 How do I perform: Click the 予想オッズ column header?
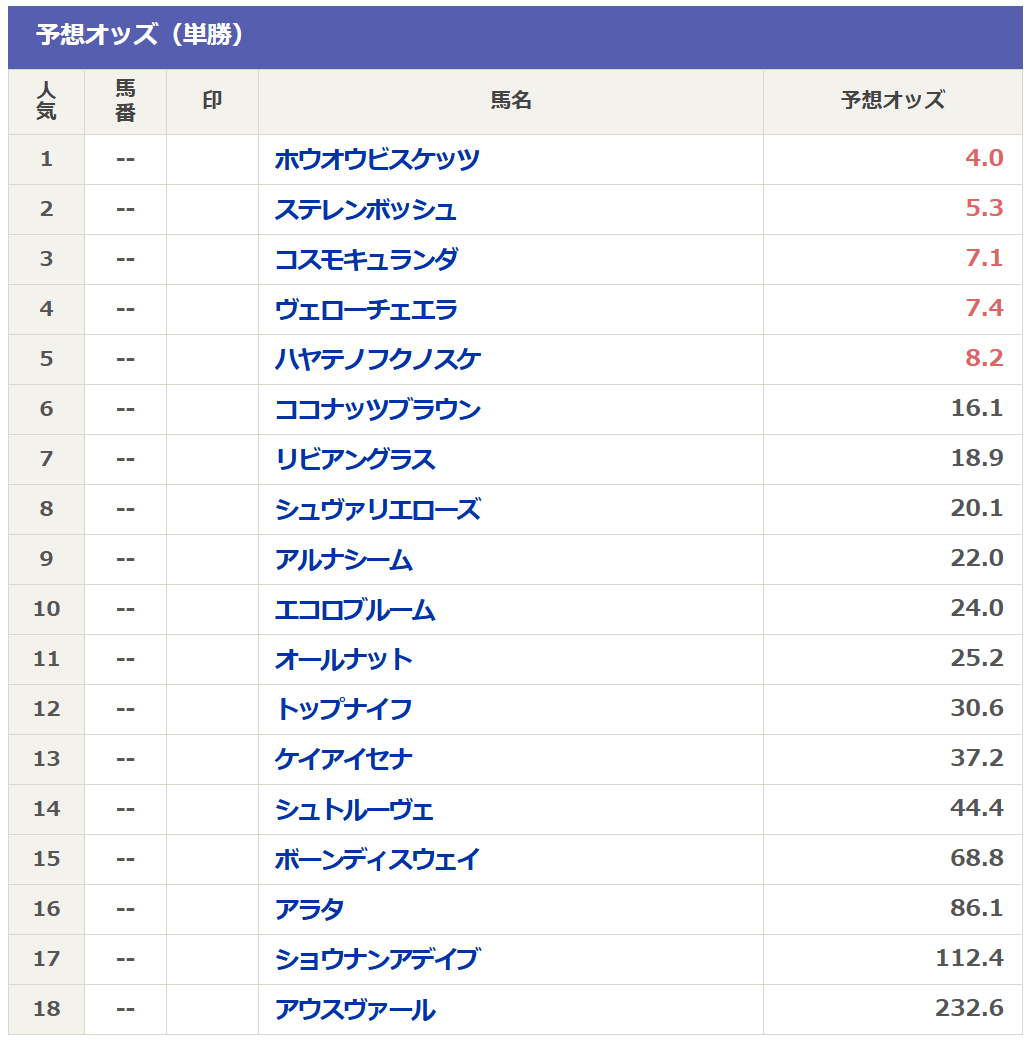[x=893, y=101]
